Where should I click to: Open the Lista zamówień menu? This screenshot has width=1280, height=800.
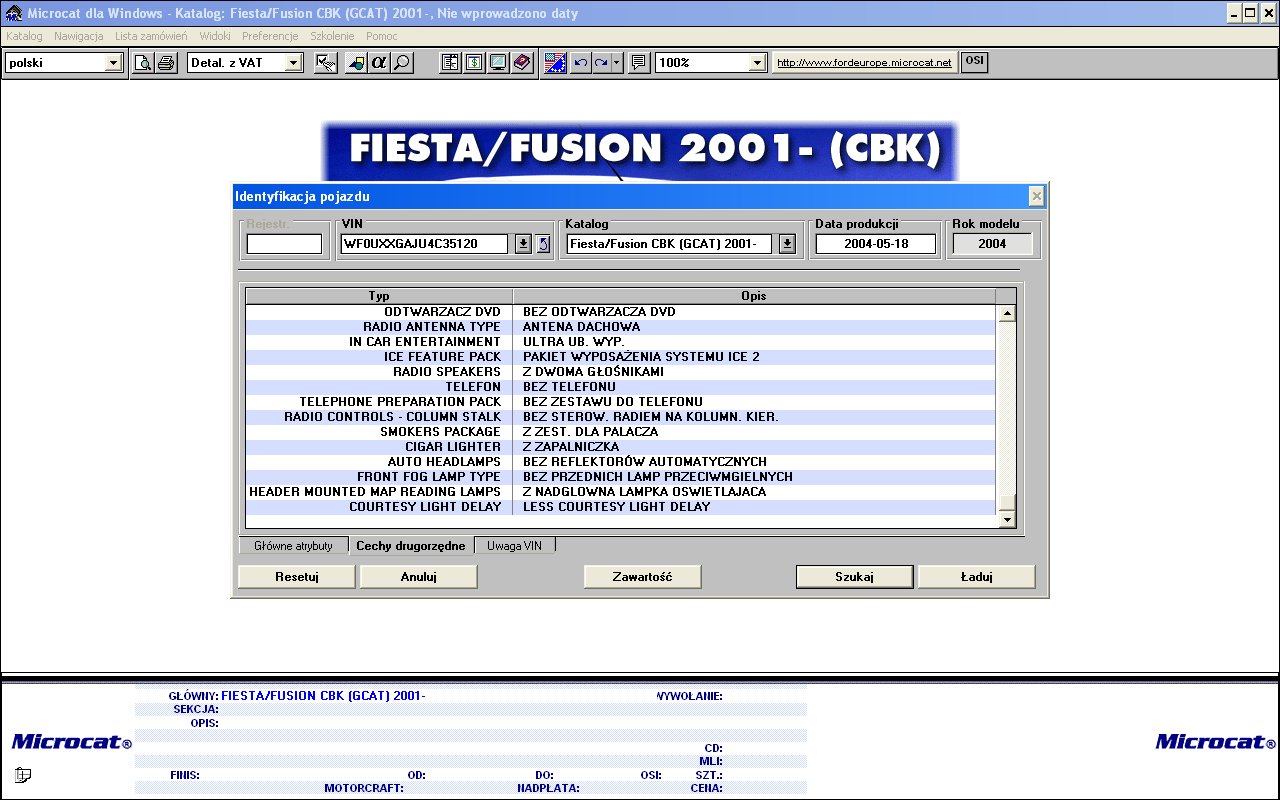pyautogui.click(x=151, y=36)
